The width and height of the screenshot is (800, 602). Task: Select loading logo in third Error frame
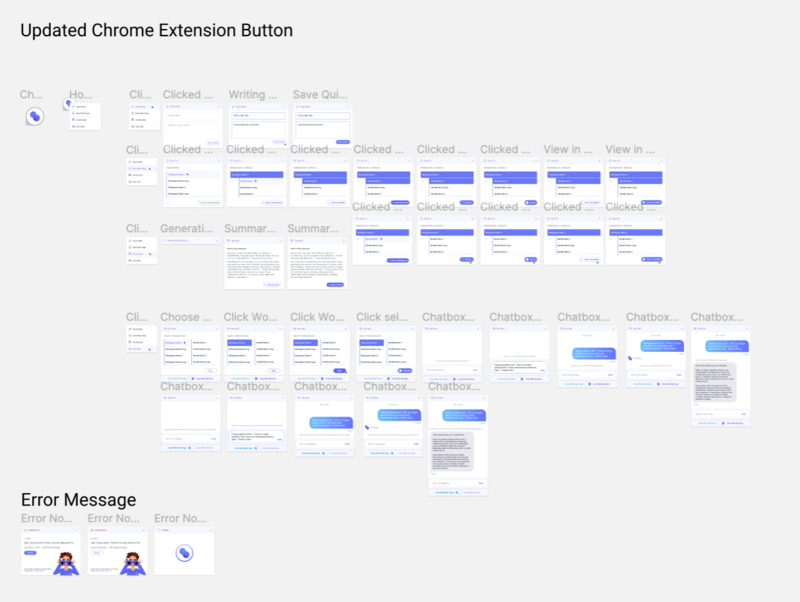click(x=184, y=552)
